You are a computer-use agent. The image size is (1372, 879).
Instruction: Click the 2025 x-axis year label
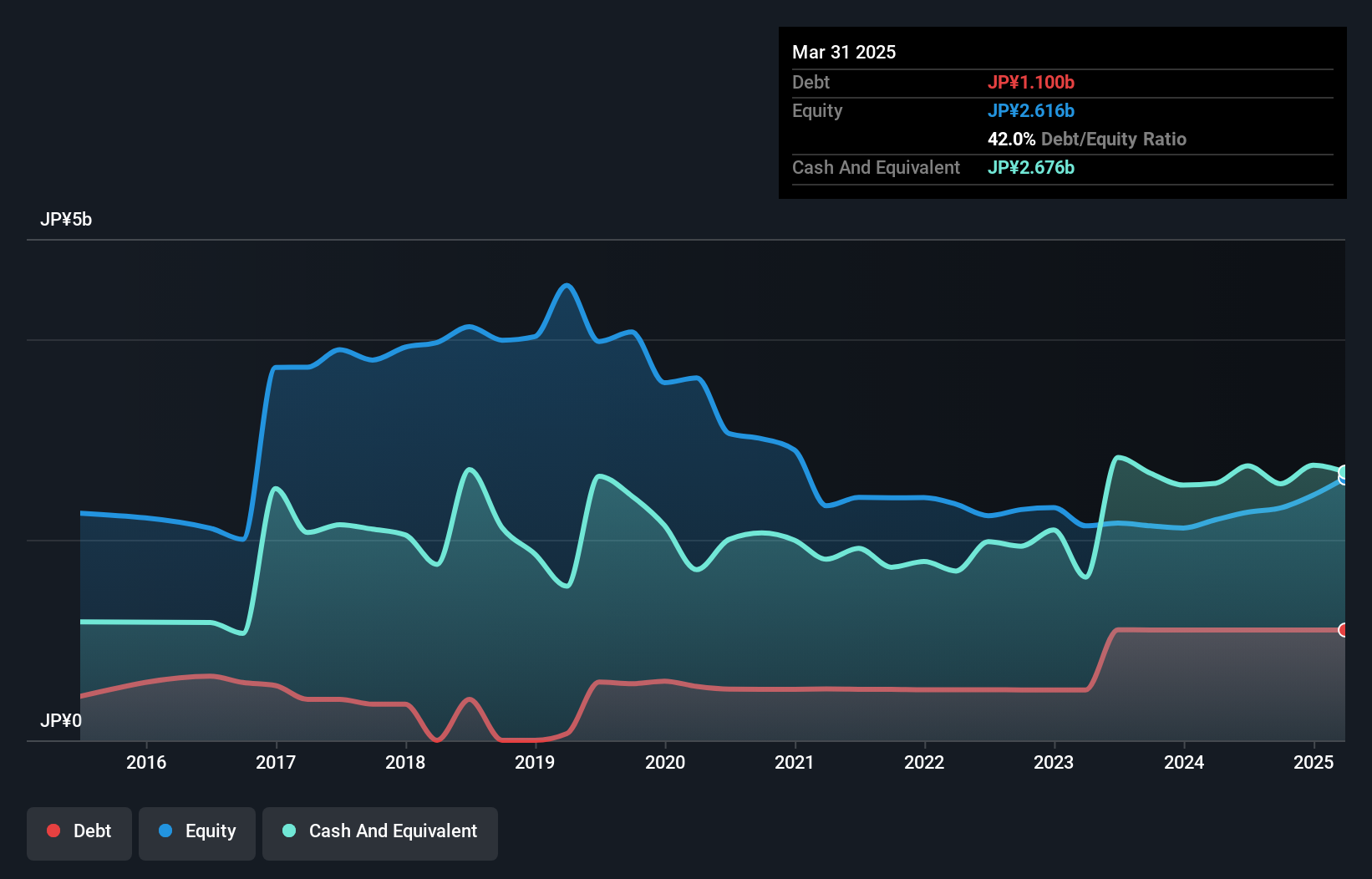1314,762
